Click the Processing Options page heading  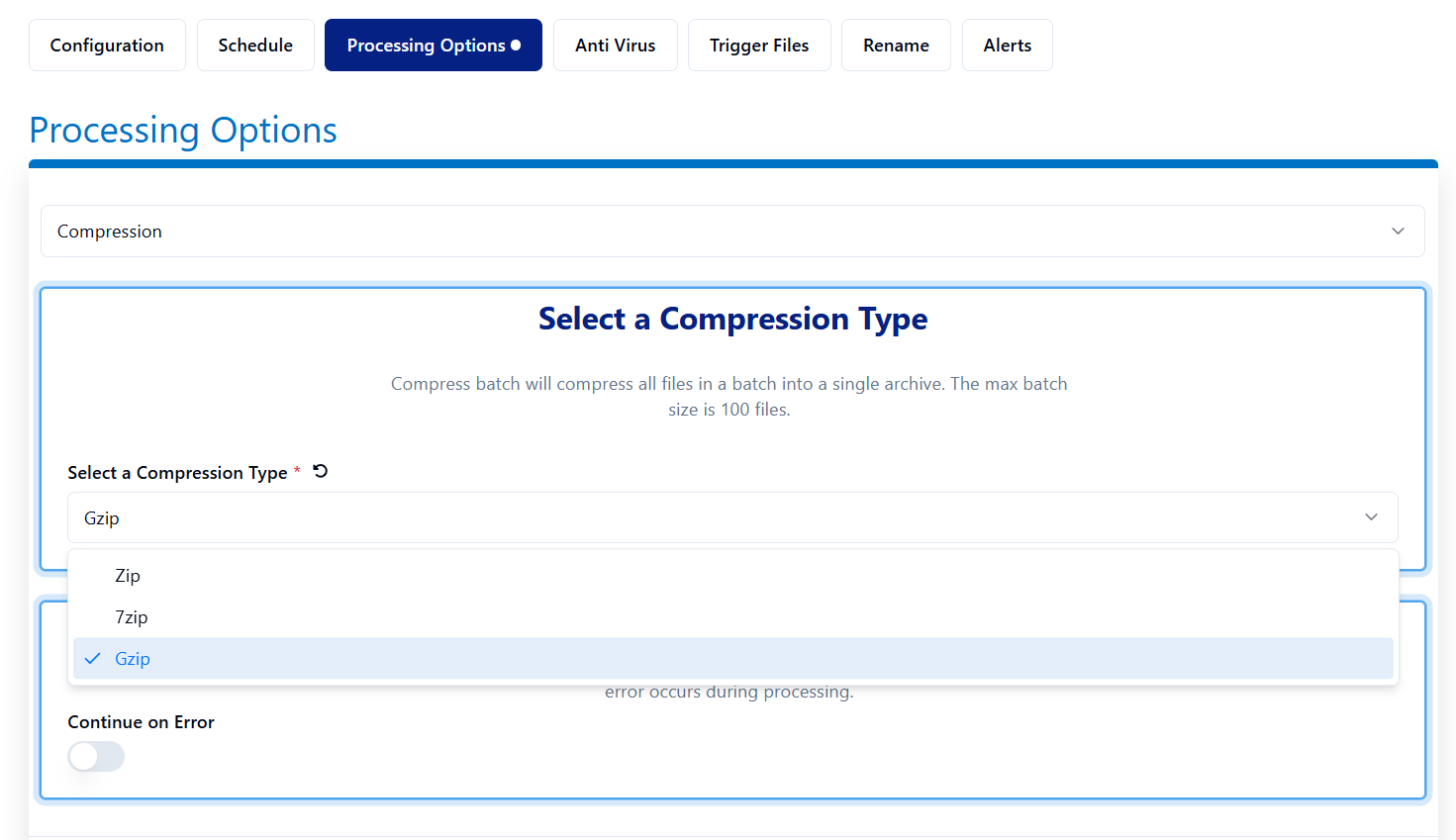coord(183,131)
